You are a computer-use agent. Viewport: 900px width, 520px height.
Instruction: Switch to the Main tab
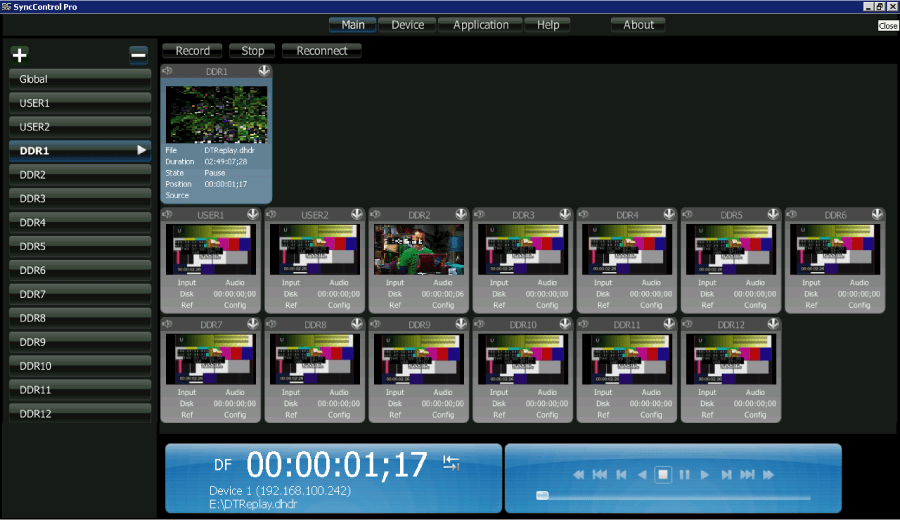point(352,25)
